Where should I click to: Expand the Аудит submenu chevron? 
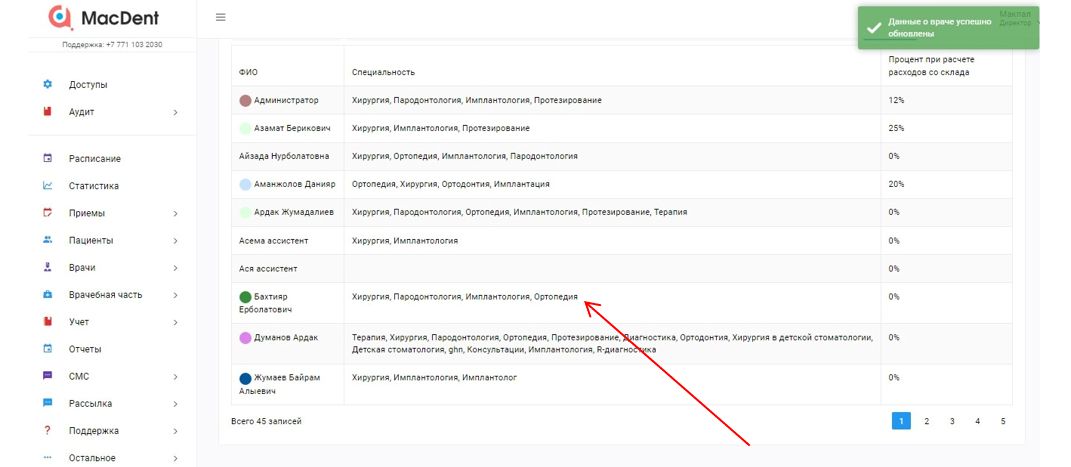[x=175, y=112]
